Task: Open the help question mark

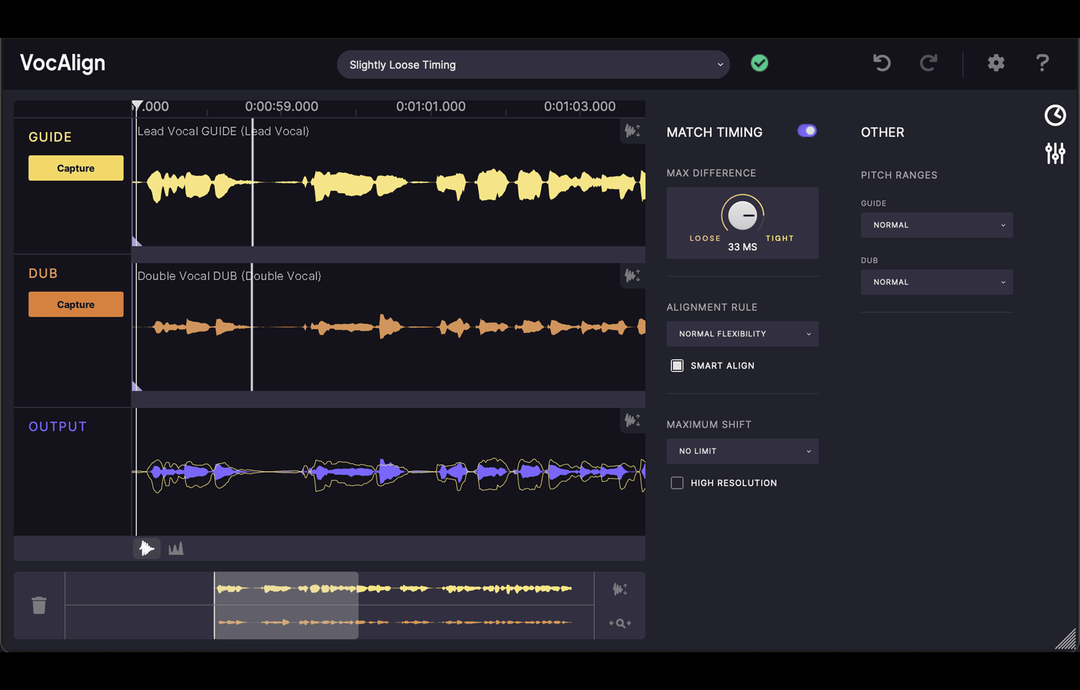Action: (x=1042, y=63)
